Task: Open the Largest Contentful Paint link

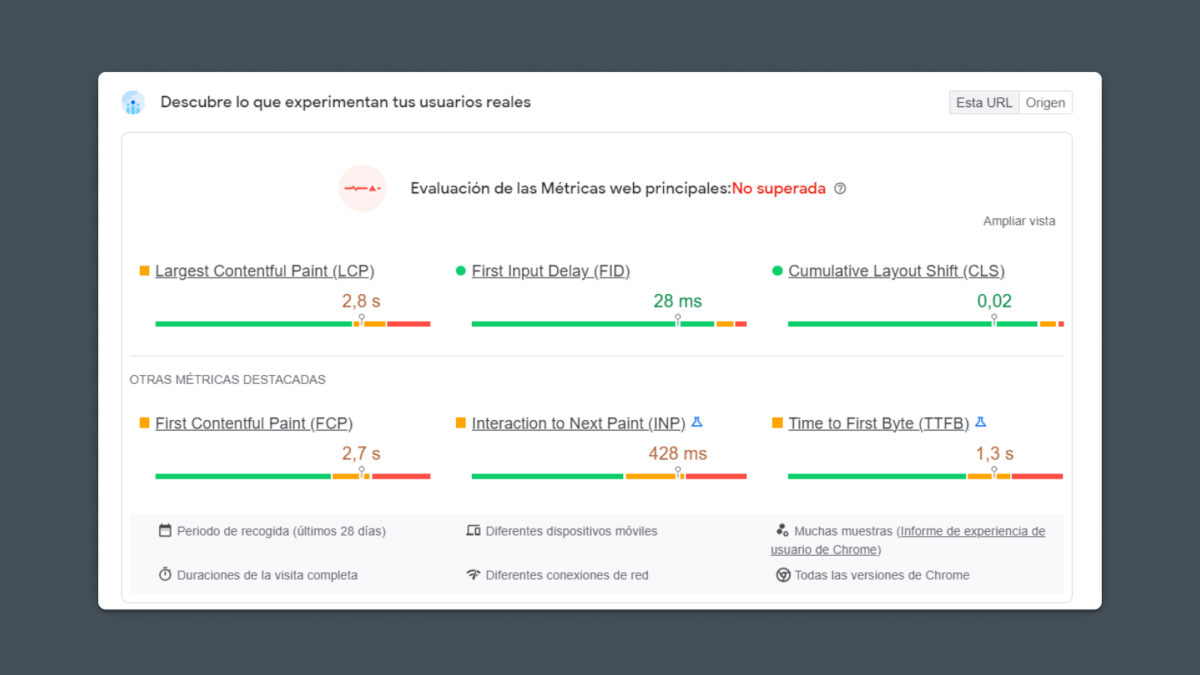Action: tap(264, 271)
